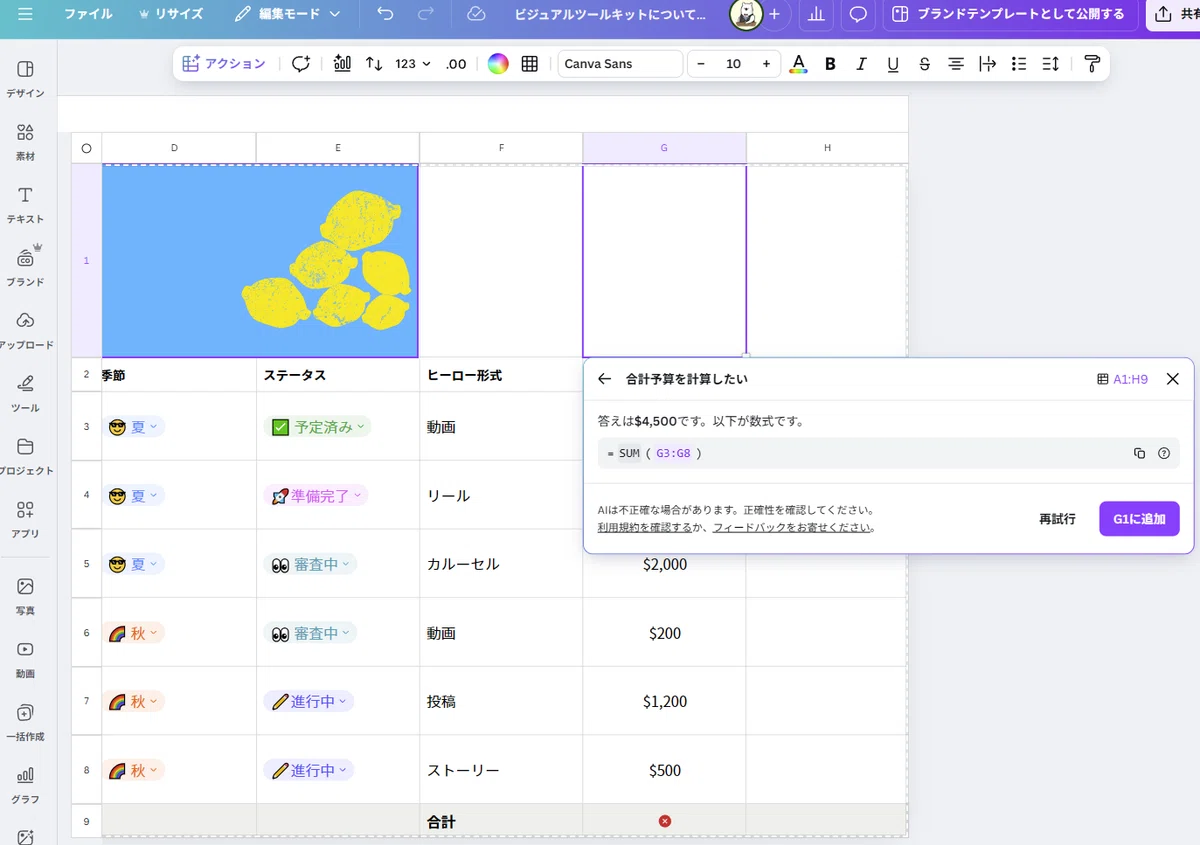Toggle strikethrough formatting
This screenshot has width=1200, height=845.
coord(924,63)
